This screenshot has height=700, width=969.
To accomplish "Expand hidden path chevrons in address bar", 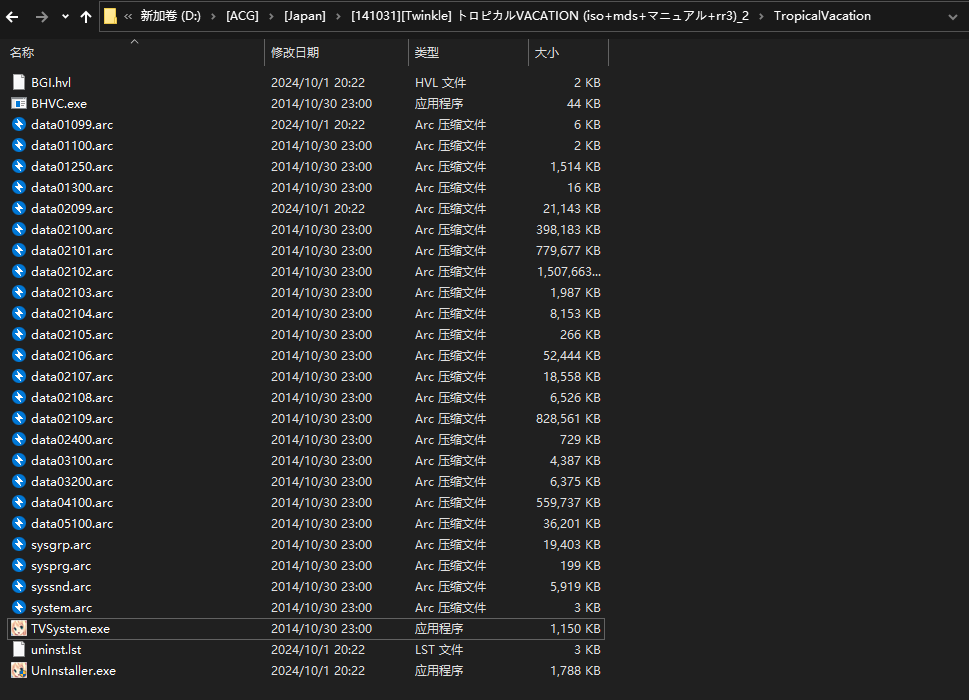I will pos(128,17).
